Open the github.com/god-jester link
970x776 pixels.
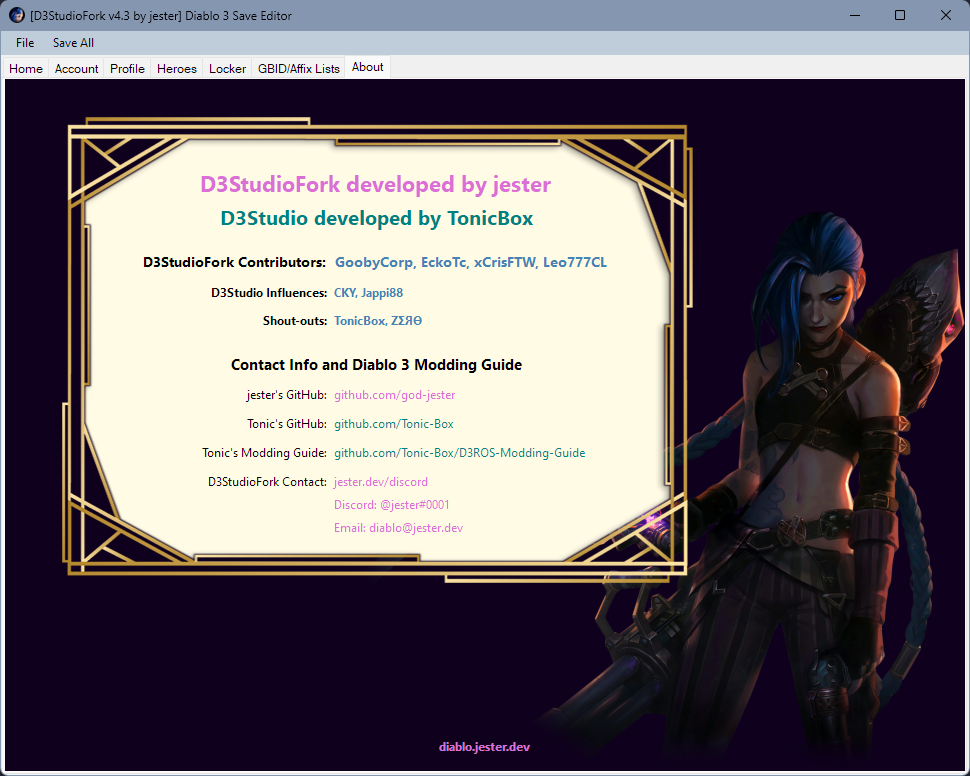tap(395, 395)
